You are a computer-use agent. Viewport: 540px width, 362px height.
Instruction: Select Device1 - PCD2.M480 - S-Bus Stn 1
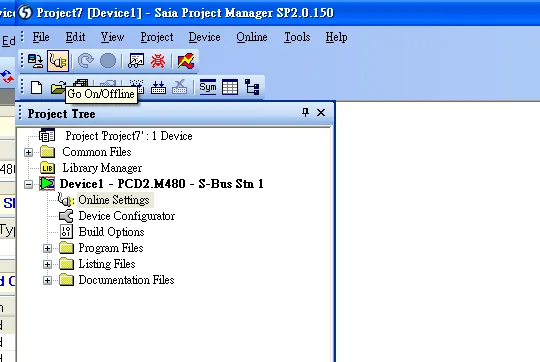162,184
